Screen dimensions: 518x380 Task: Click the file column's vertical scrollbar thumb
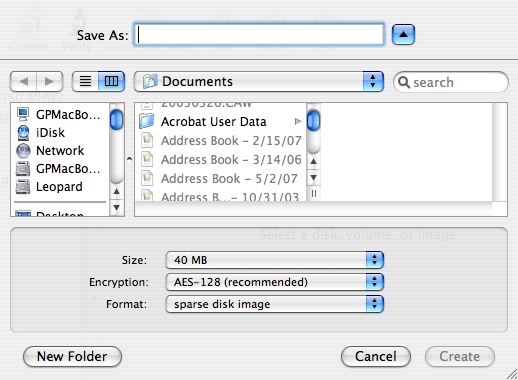click(313, 121)
